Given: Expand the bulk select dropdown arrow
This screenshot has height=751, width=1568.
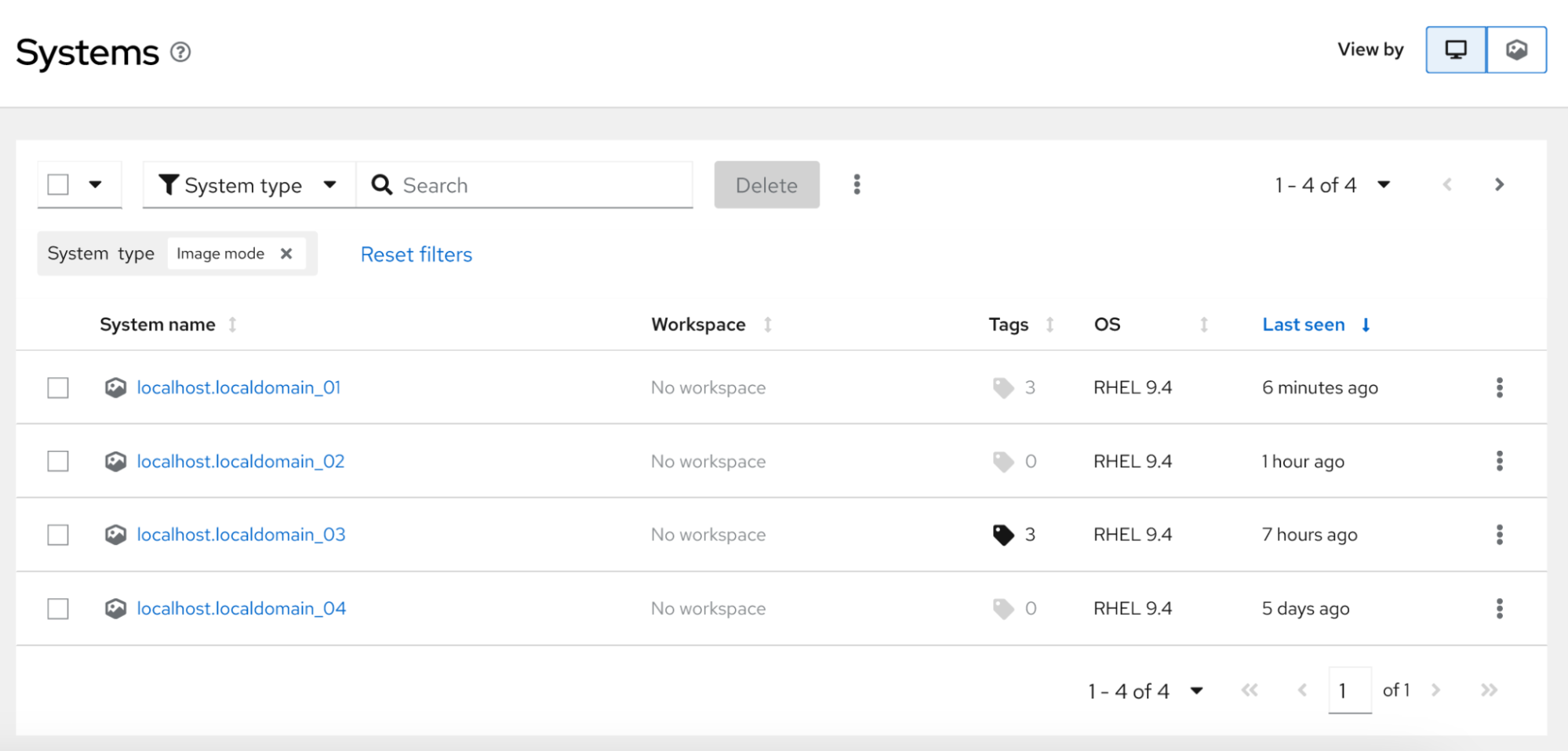Looking at the screenshot, I should click(95, 184).
